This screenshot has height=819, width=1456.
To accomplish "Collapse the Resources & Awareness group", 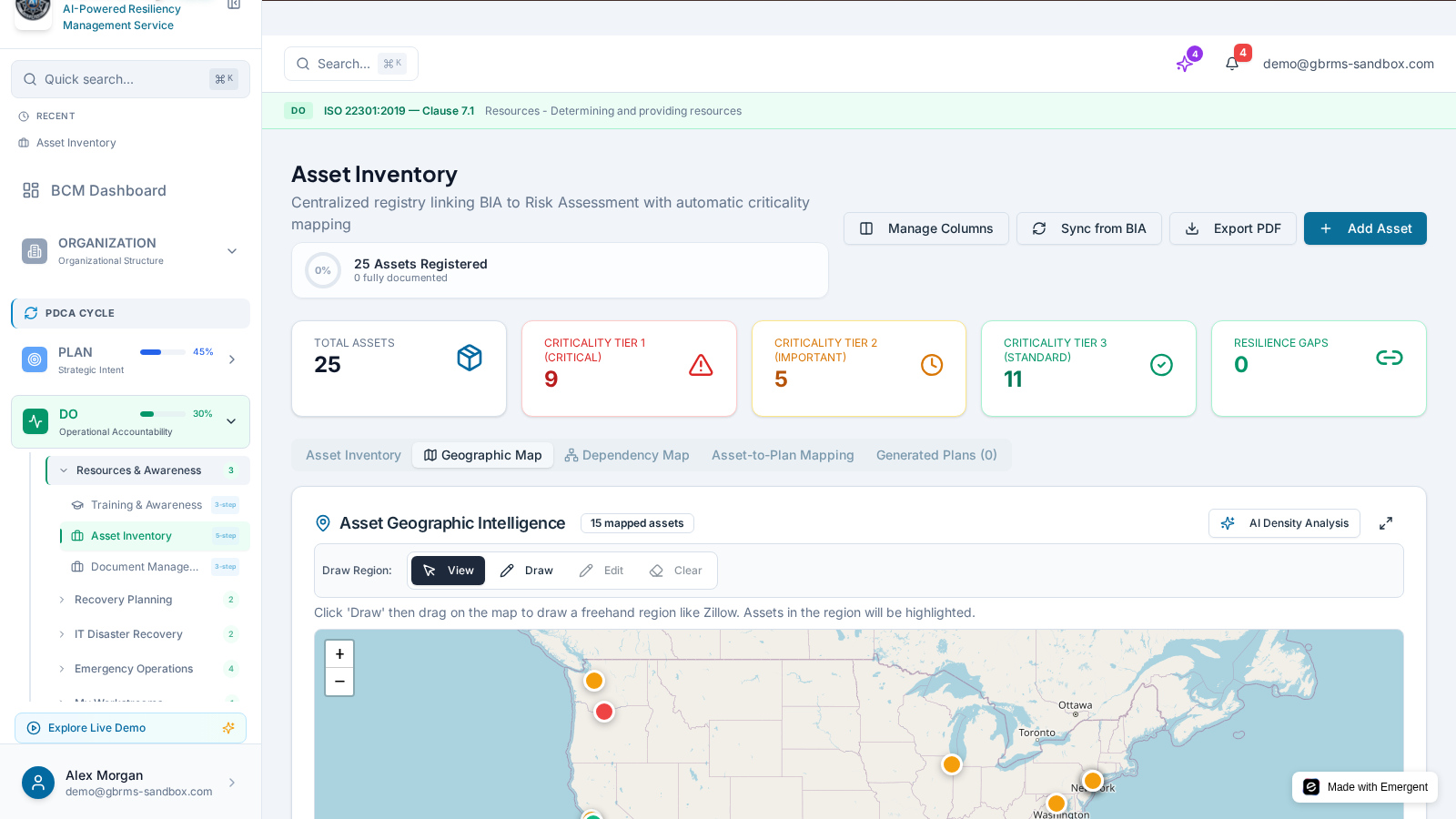I will pyautogui.click(x=64, y=470).
